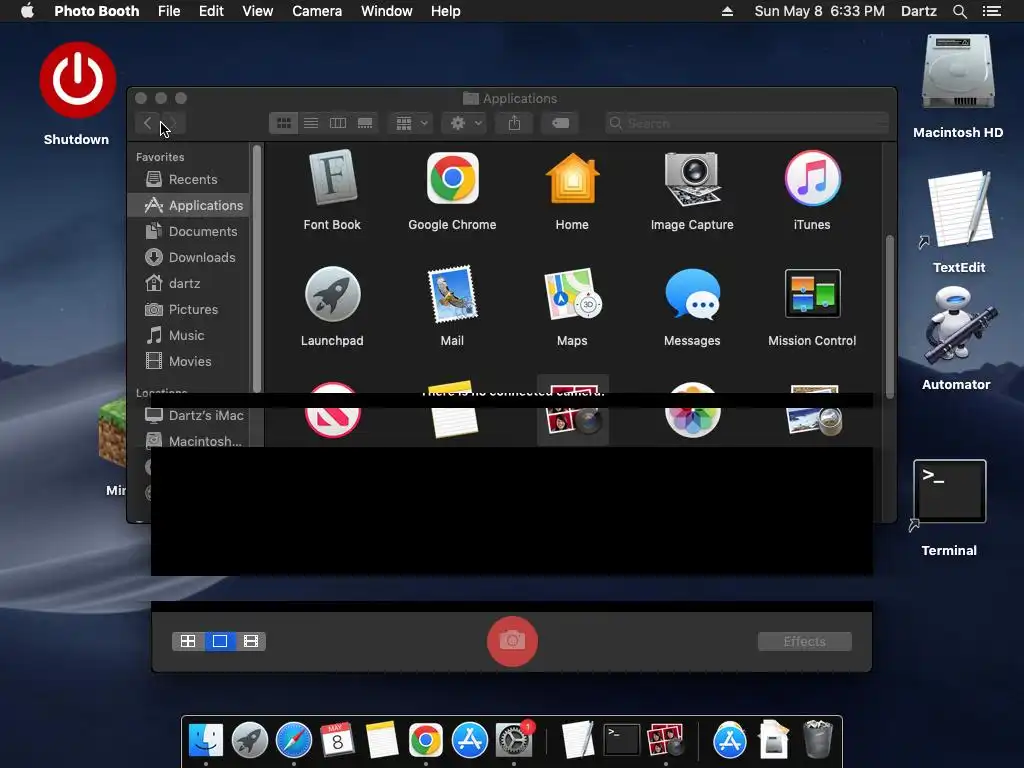Select the Photos app icon in Finder
Image resolution: width=1024 pixels, height=768 pixels.
(x=692, y=410)
